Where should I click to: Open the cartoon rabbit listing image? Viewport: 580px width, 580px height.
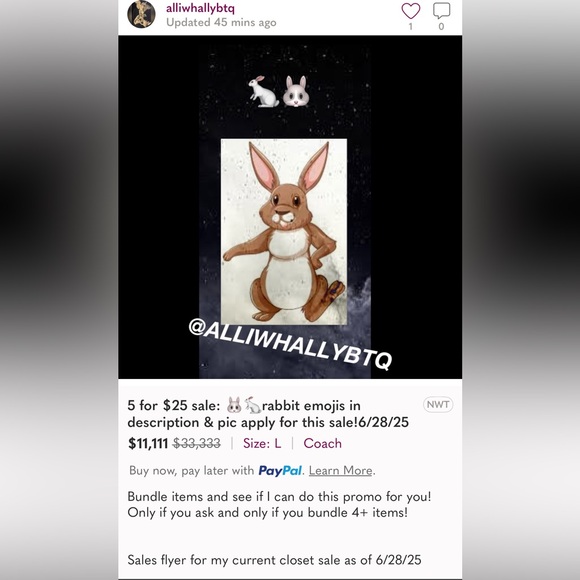(284, 232)
